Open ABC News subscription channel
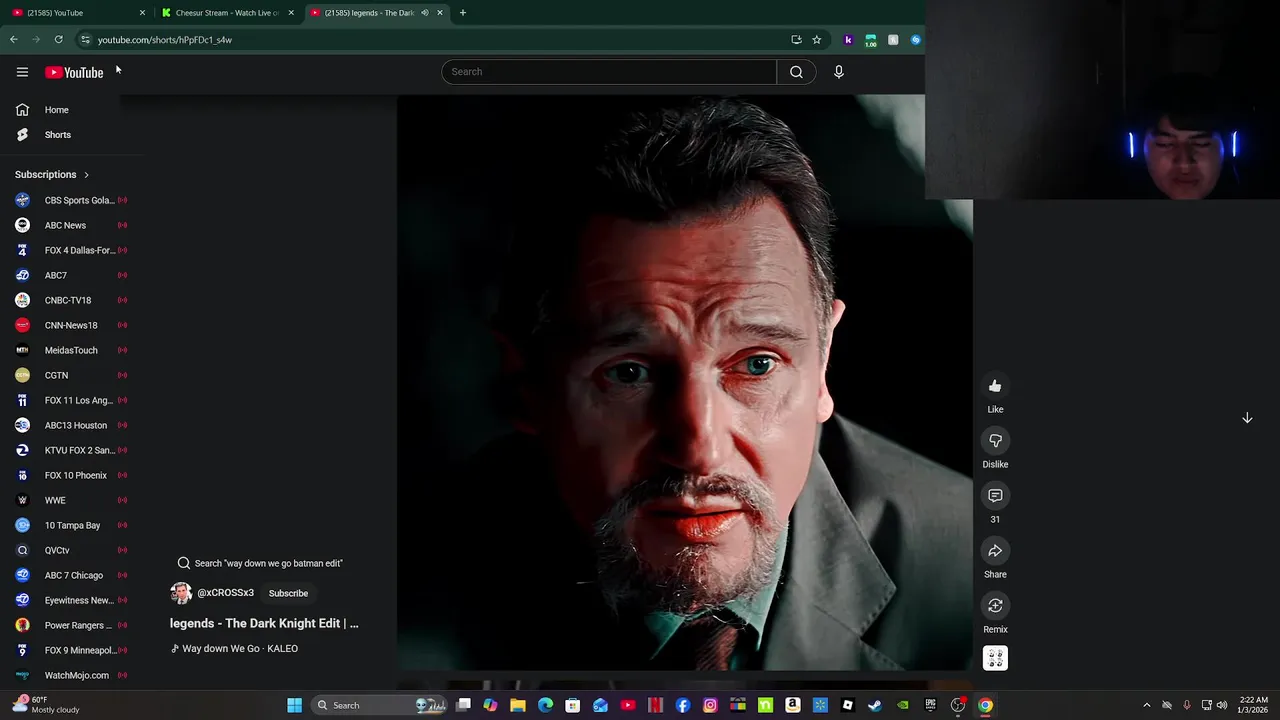The image size is (1280, 720). click(x=72, y=225)
